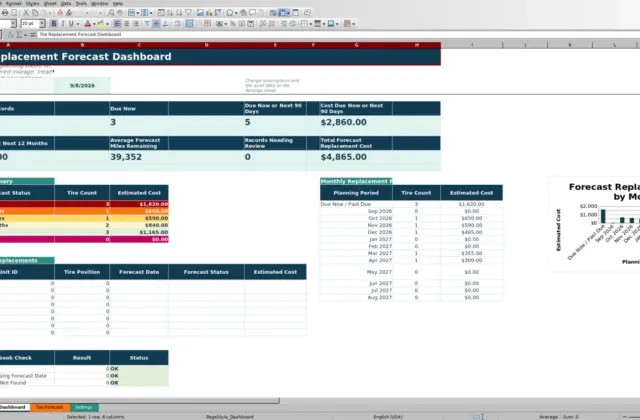Screen dimensions: 640x420
Task: Click the Copy icon
Action: [x=35, y=13]
